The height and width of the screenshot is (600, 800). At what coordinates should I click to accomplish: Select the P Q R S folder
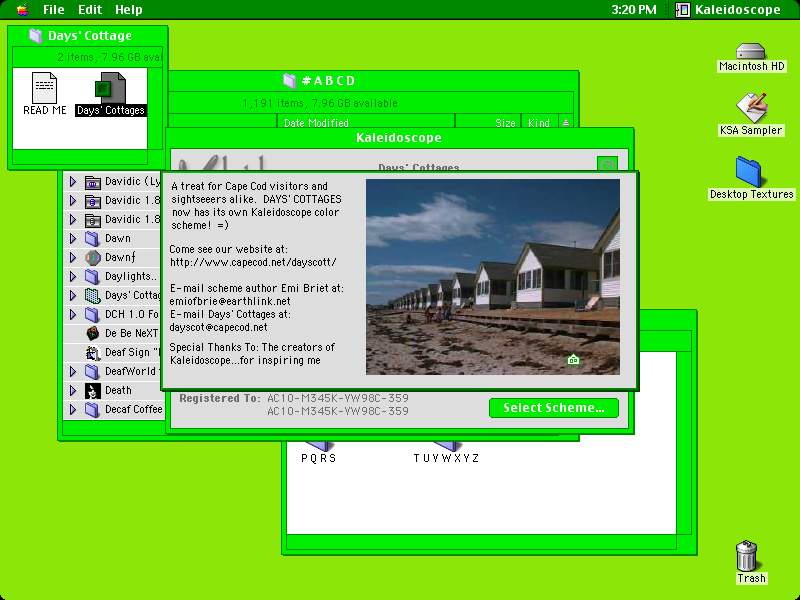click(x=318, y=453)
